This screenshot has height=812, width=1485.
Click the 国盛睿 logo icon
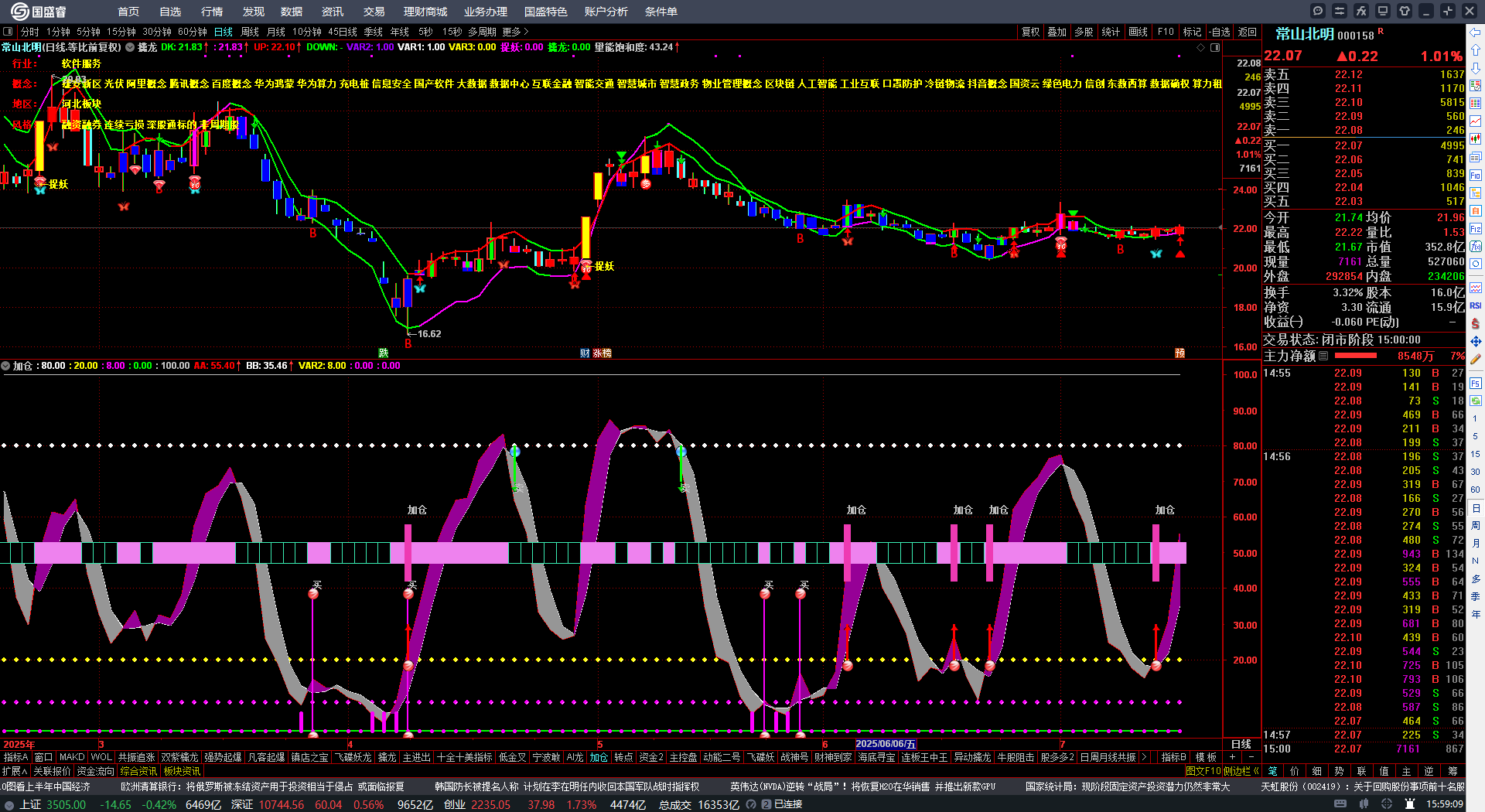20,11
